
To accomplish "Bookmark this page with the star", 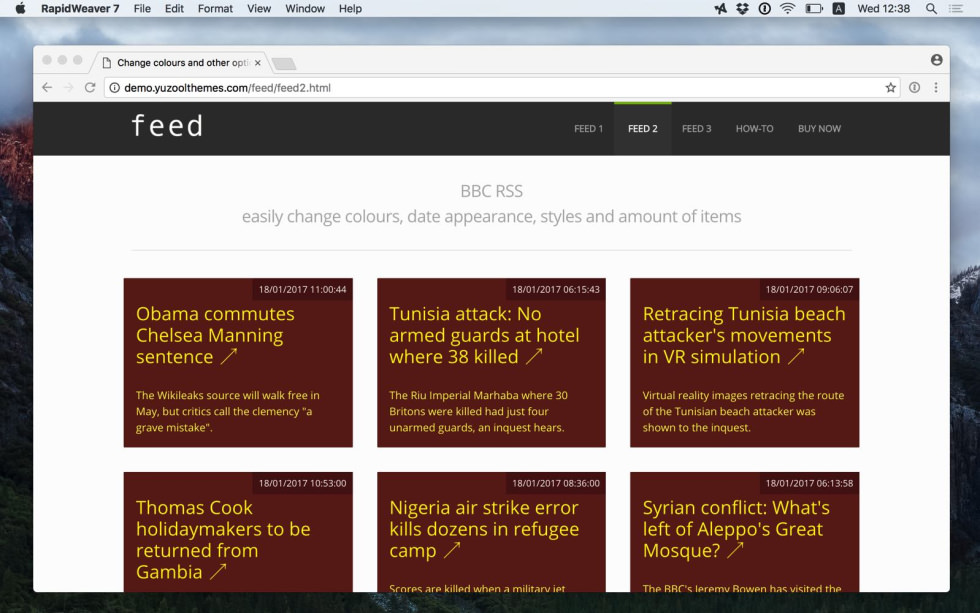I will 891,87.
